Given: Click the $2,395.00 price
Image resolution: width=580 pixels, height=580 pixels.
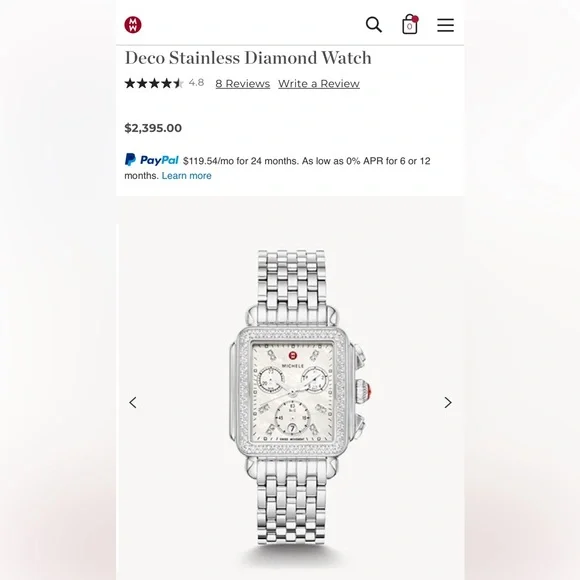Looking at the screenshot, I should 153,128.
